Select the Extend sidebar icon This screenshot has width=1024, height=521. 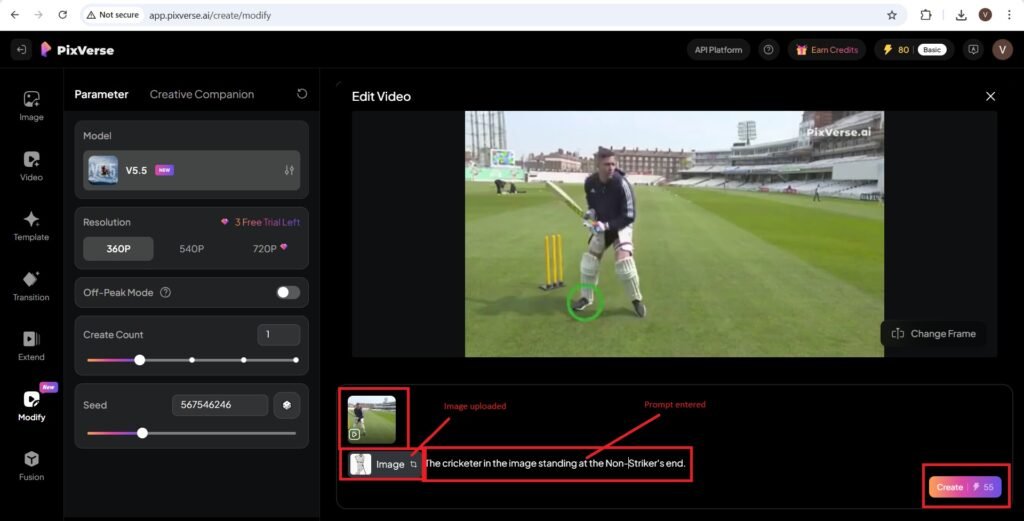coord(31,345)
